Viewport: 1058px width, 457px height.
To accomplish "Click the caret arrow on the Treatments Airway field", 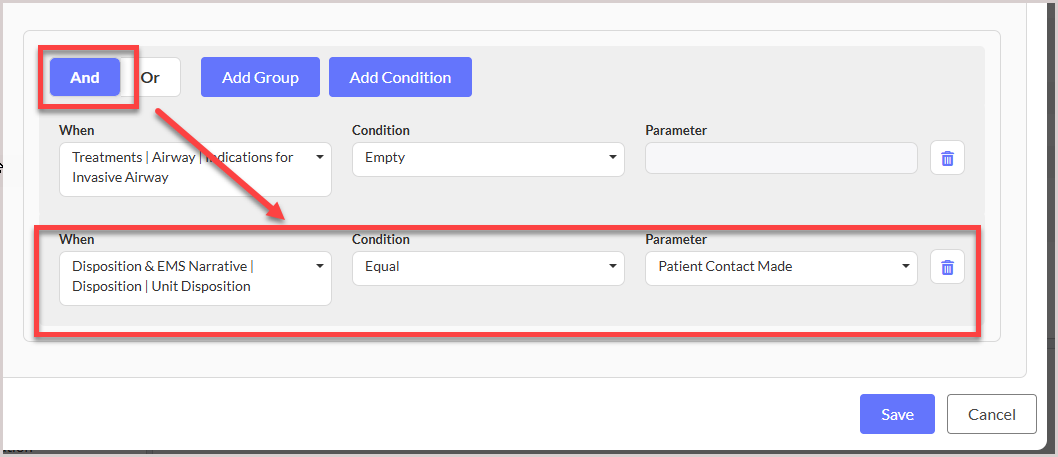I will tap(320, 157).
